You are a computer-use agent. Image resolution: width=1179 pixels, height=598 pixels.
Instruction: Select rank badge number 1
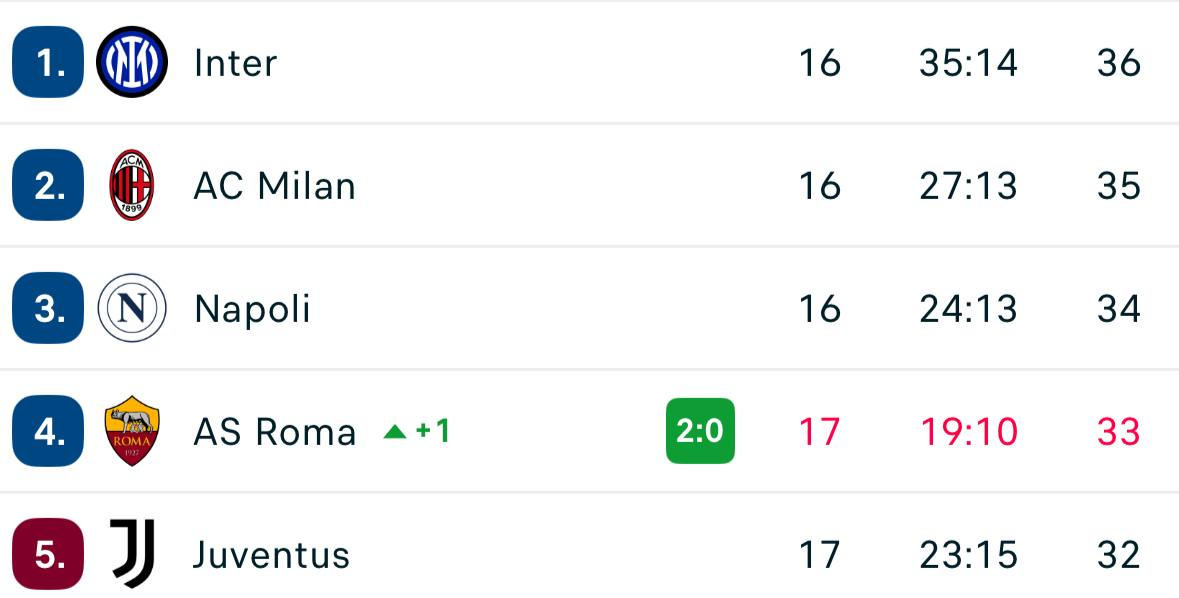[x=48, y=62]
